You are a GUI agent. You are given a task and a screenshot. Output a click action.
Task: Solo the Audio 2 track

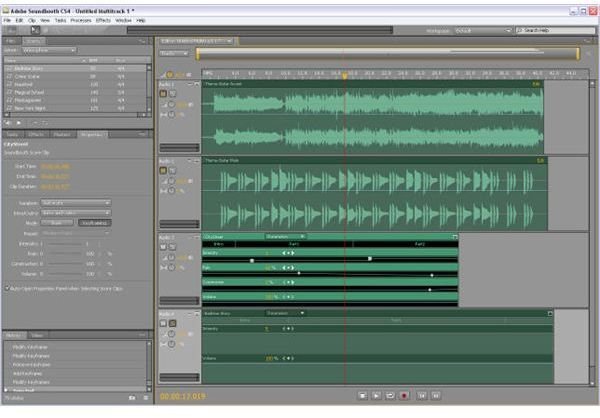(x=173, y=170)
